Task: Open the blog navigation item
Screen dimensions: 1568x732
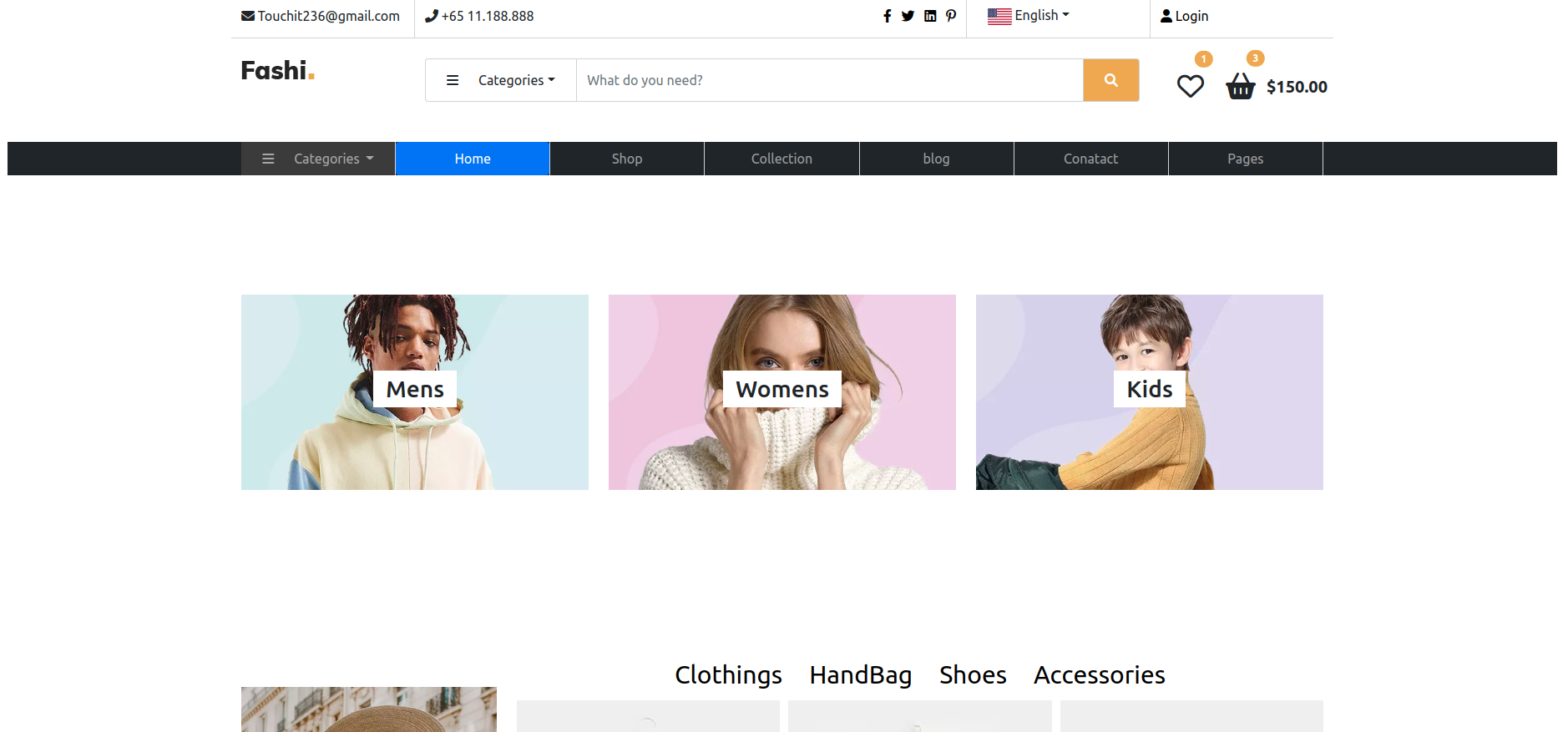Action: pos(936,159)
